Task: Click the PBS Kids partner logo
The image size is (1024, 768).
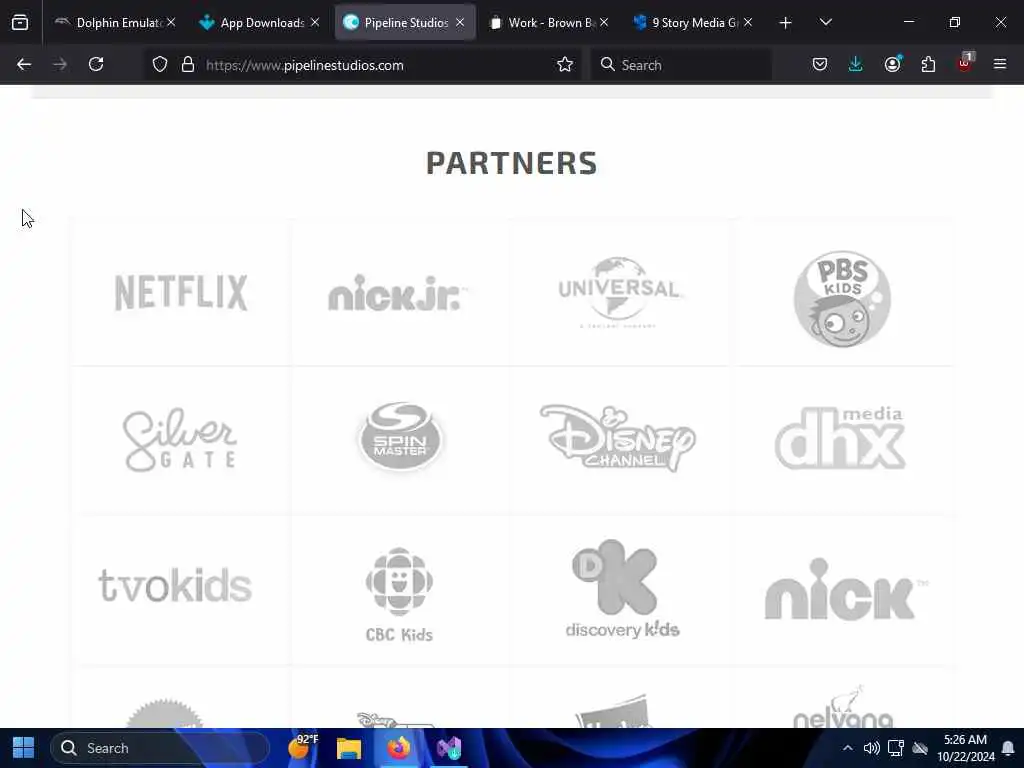Action: pyautogui.click(x=842, y=299)
